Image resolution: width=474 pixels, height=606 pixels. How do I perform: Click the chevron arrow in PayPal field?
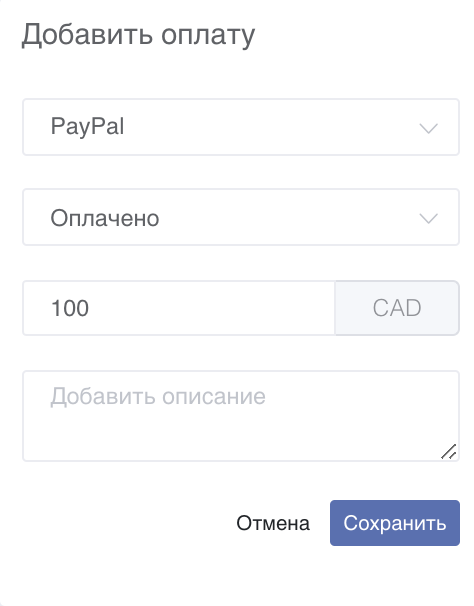click(x=428, y=128)
